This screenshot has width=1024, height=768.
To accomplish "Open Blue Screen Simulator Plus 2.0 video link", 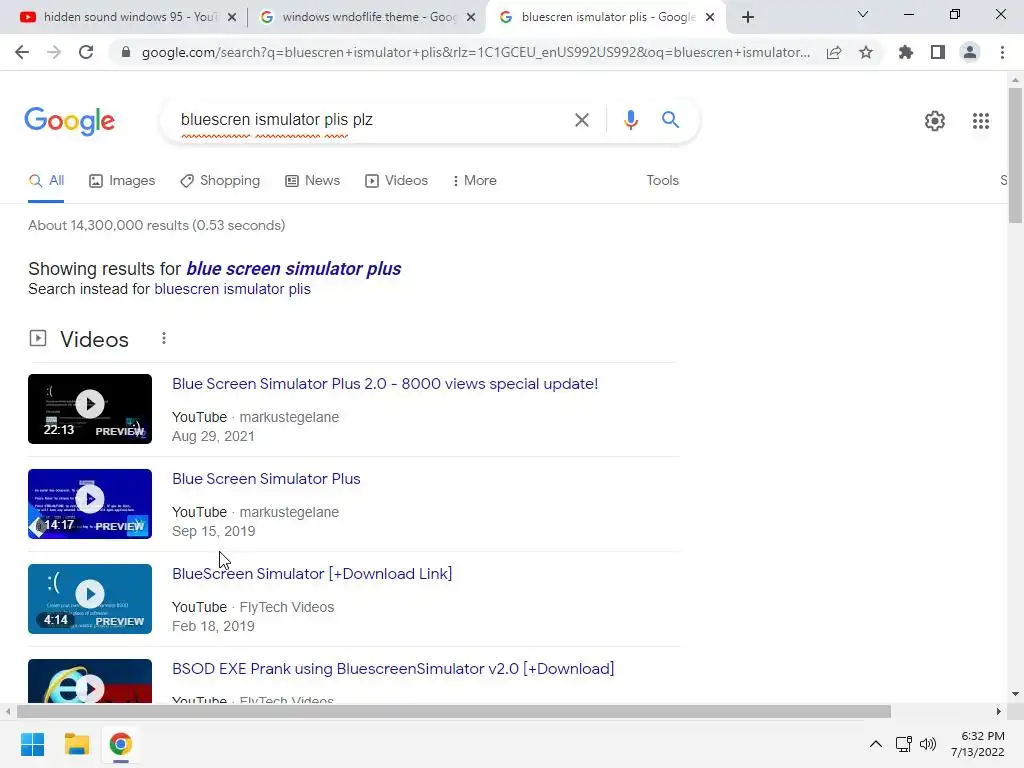I will [x=385, y=384].
